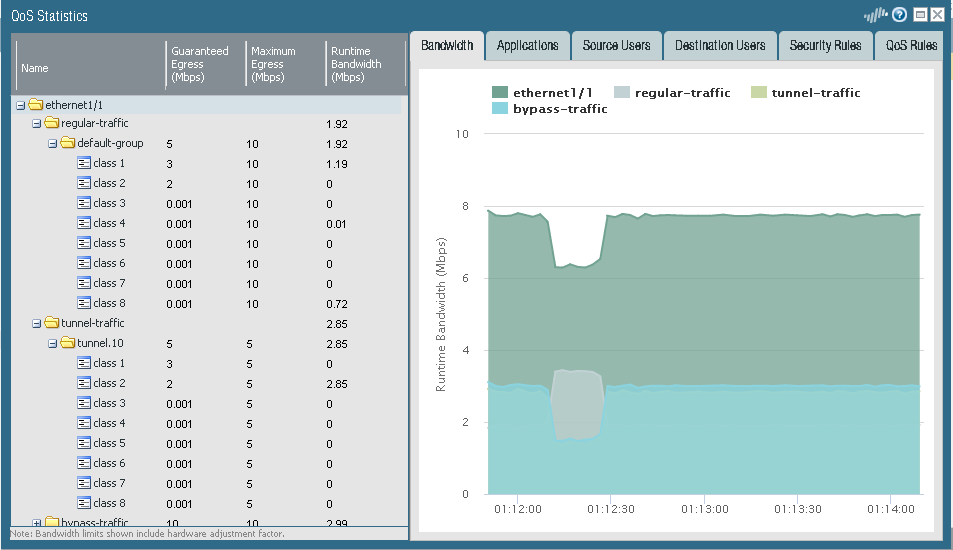Collapse the tunnel-traffic tree node
Viewport: 953px width, 550px height.
pos(37,324)
